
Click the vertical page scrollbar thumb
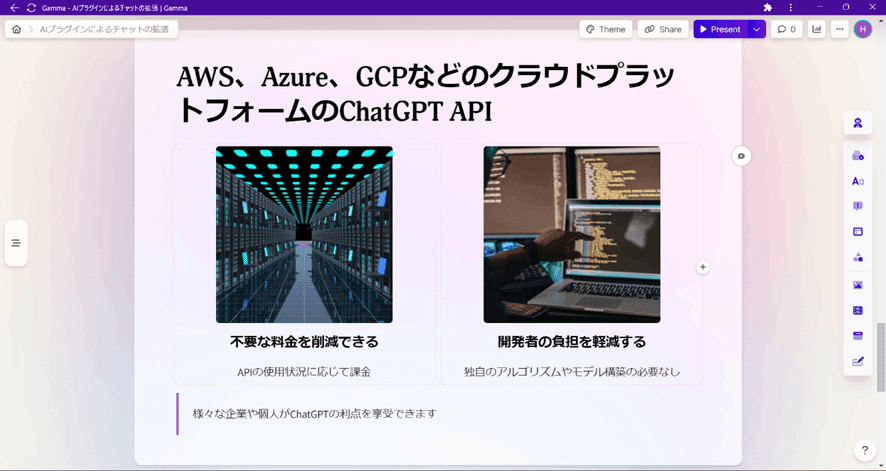881,357
